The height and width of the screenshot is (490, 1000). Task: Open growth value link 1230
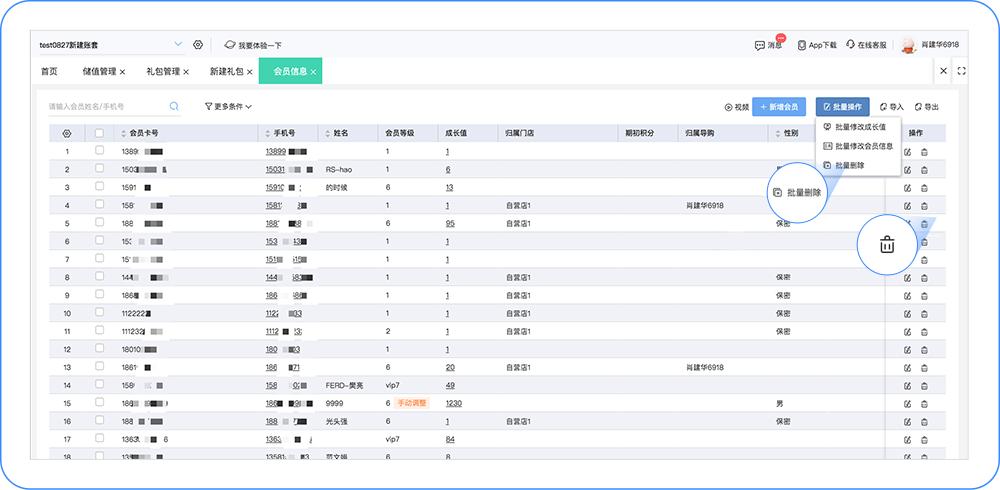pos(453,404)
